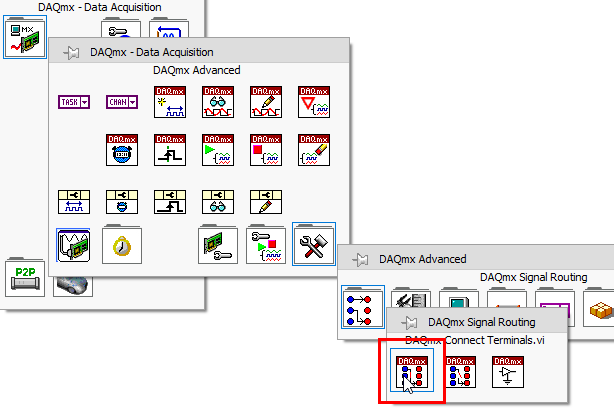Select the DAQmx Trigger VI icon
This screenshot has height=418, width=614.
pos(170,150)
